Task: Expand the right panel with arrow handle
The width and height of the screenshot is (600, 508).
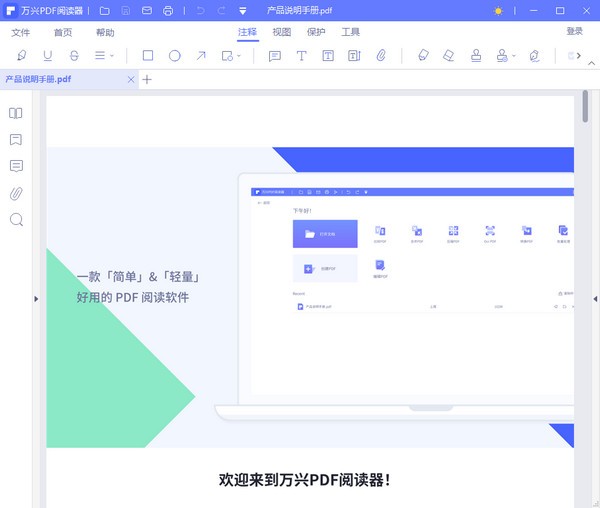Action: pos(595,299)
